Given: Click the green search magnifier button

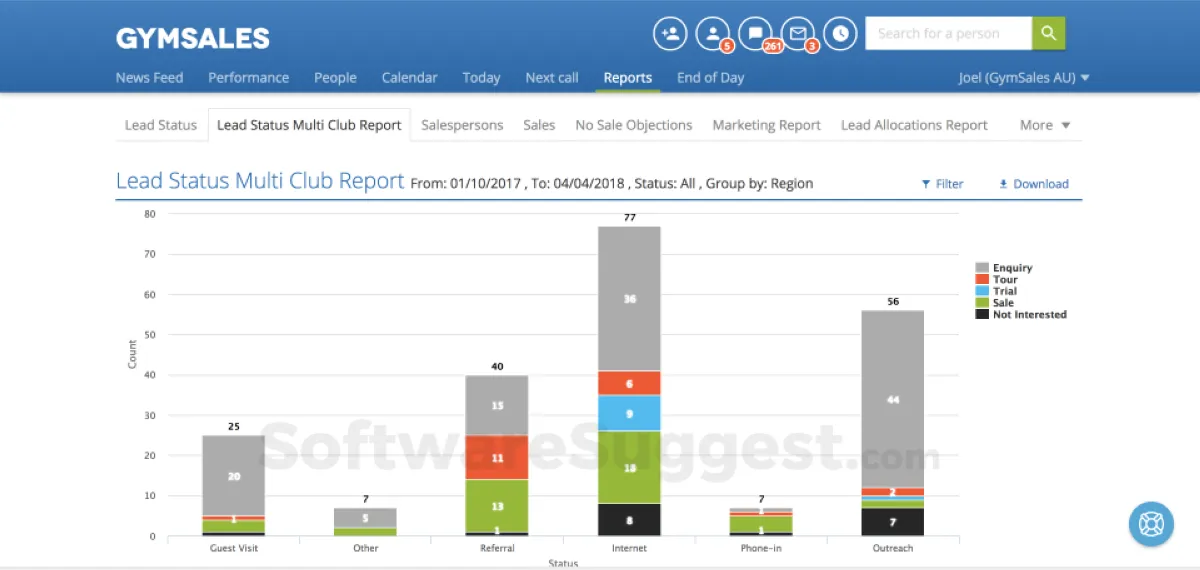Looking at the screenshot, I should 1048,33.
